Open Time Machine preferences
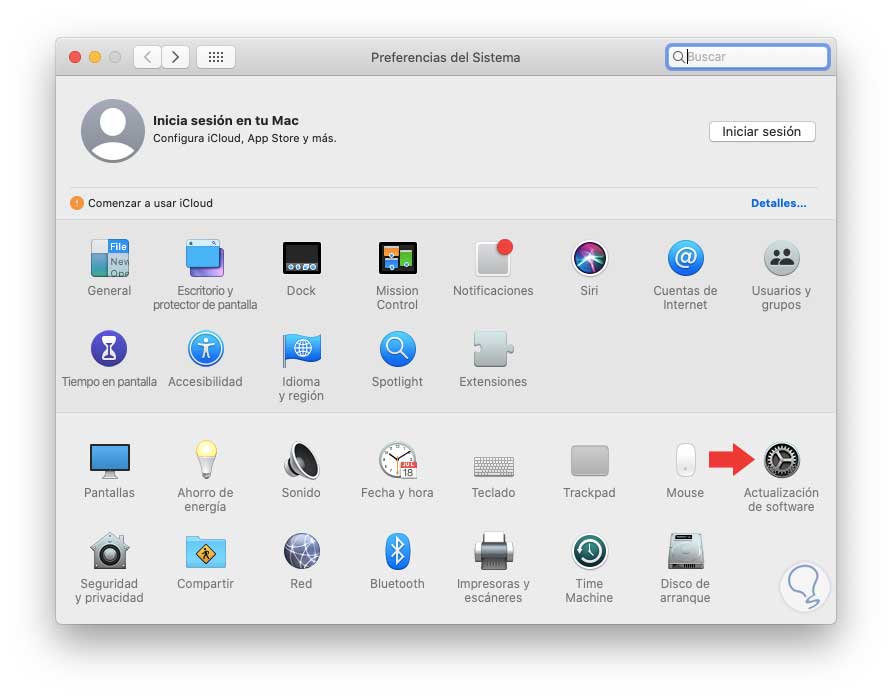This screenshot has height=698, width=892. click(589, 551)
